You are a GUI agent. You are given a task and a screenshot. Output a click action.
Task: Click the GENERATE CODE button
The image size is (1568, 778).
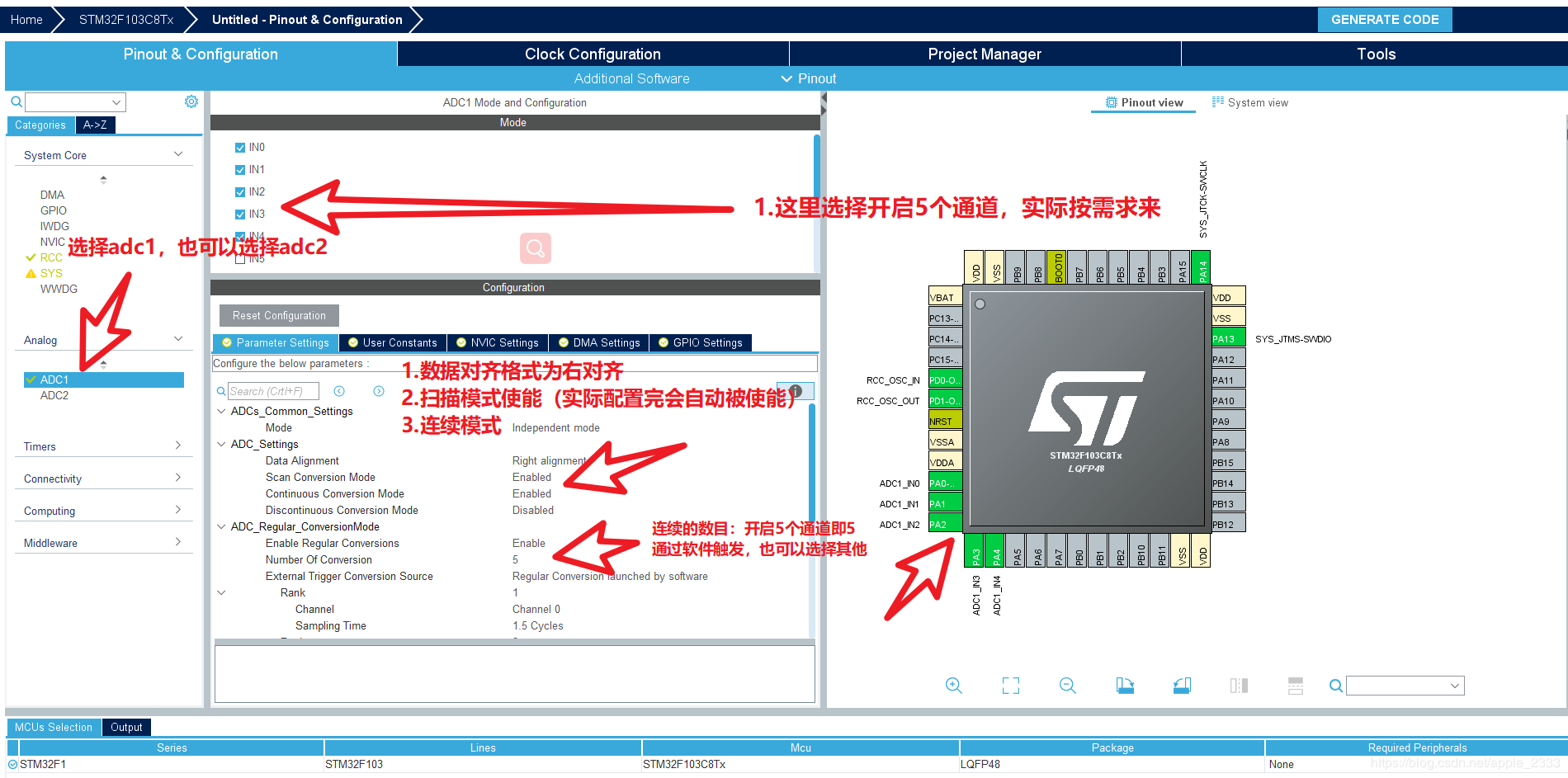(1385, 20)
